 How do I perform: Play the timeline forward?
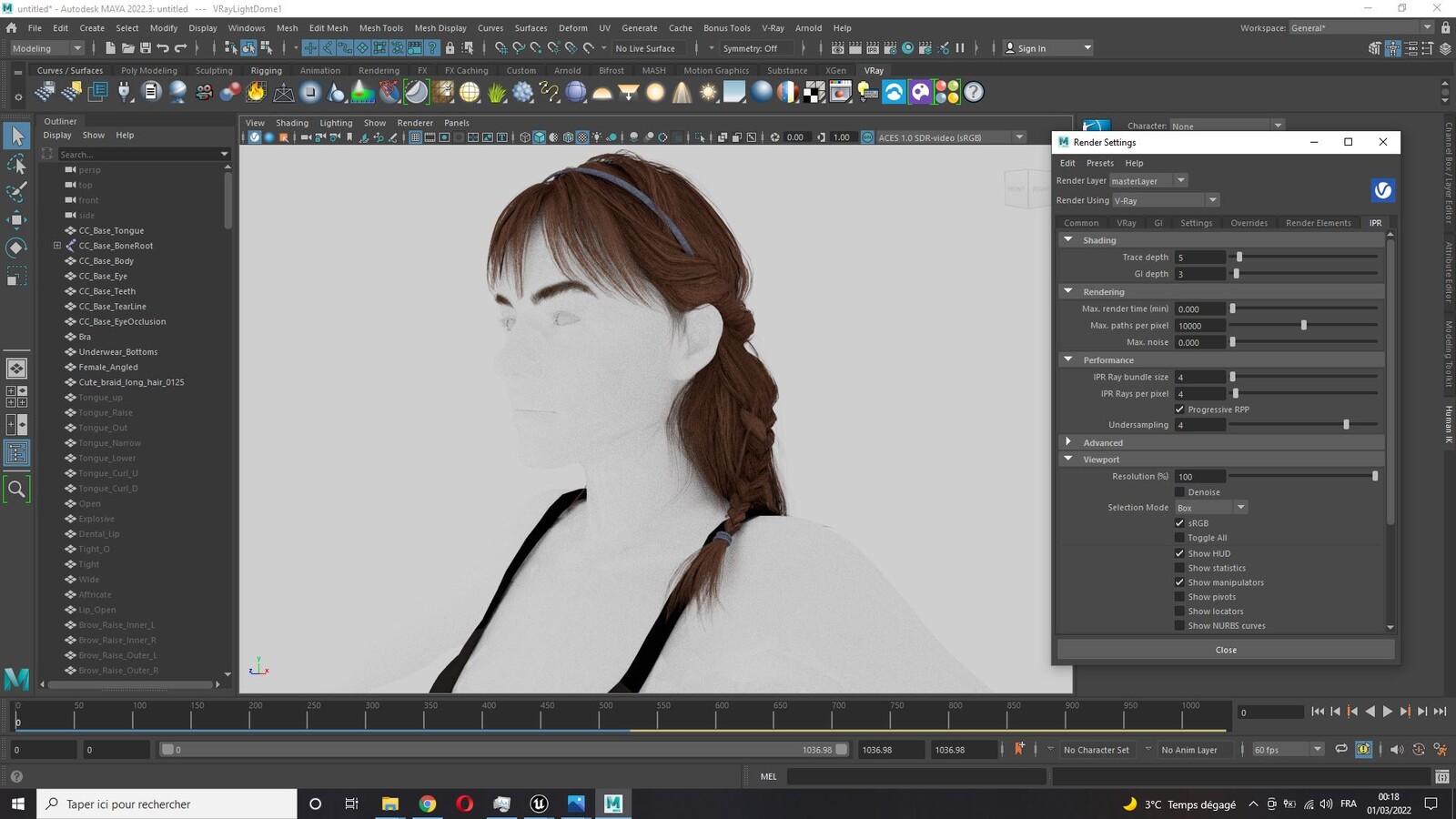[x=1387, y=712]
